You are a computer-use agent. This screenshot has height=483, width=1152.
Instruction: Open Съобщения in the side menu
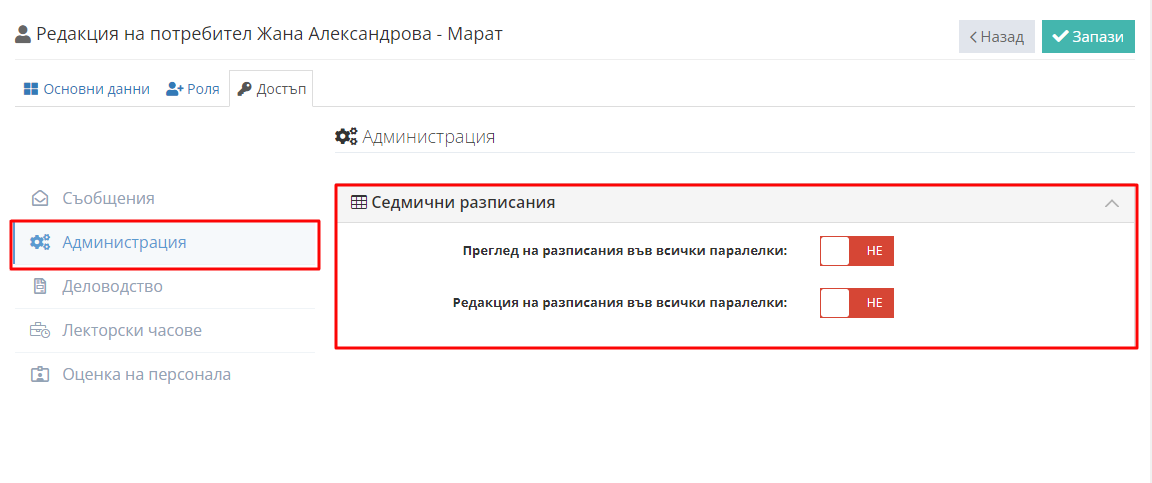click(165, 198)
